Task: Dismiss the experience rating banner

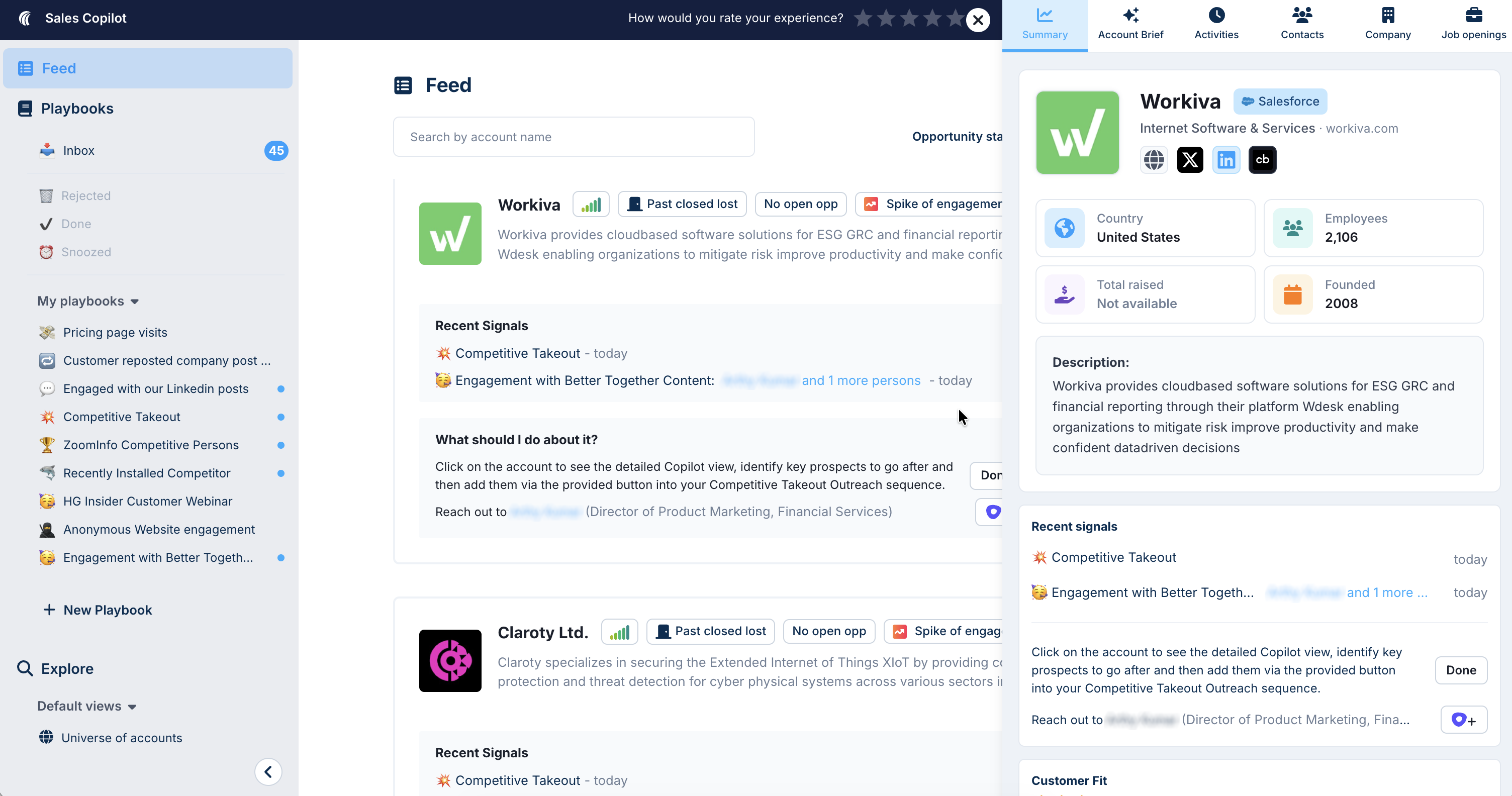Action: coord(978,20)
